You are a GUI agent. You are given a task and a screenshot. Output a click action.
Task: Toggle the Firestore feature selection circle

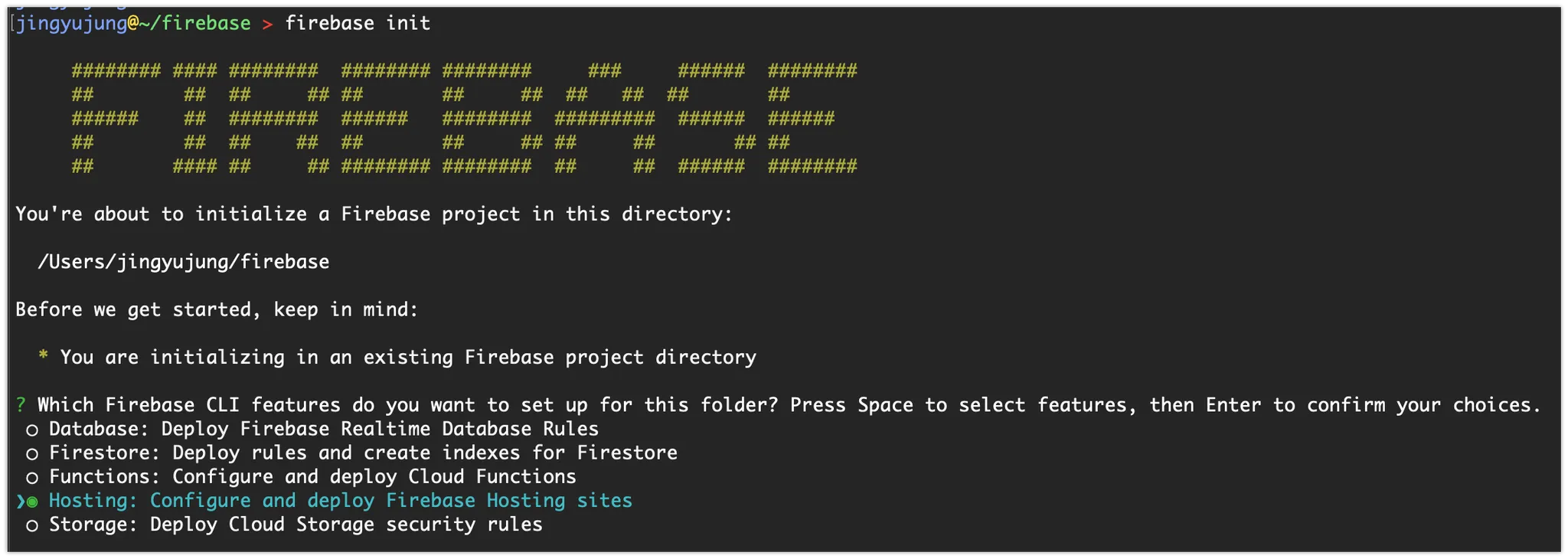[32, 454]
